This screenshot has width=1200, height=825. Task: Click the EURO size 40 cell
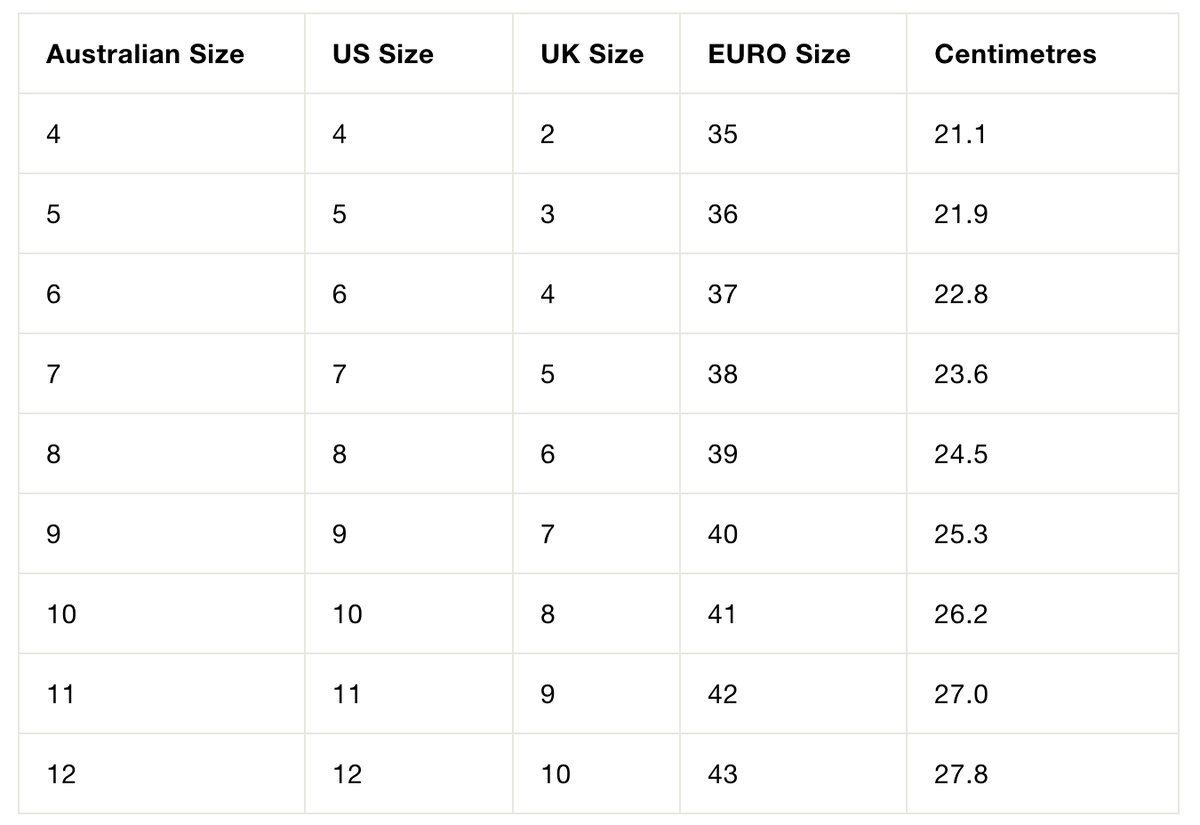[x=794, y=534]
